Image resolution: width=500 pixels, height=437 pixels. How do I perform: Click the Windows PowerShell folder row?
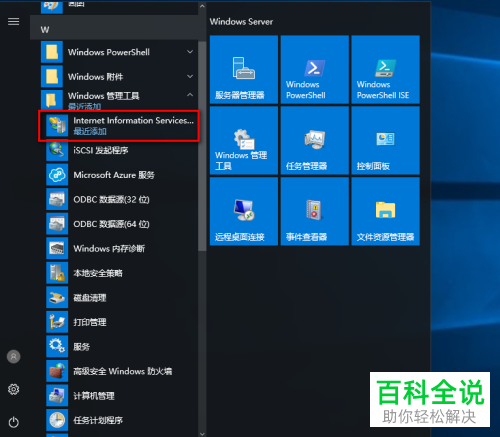[x=119, y=52]
